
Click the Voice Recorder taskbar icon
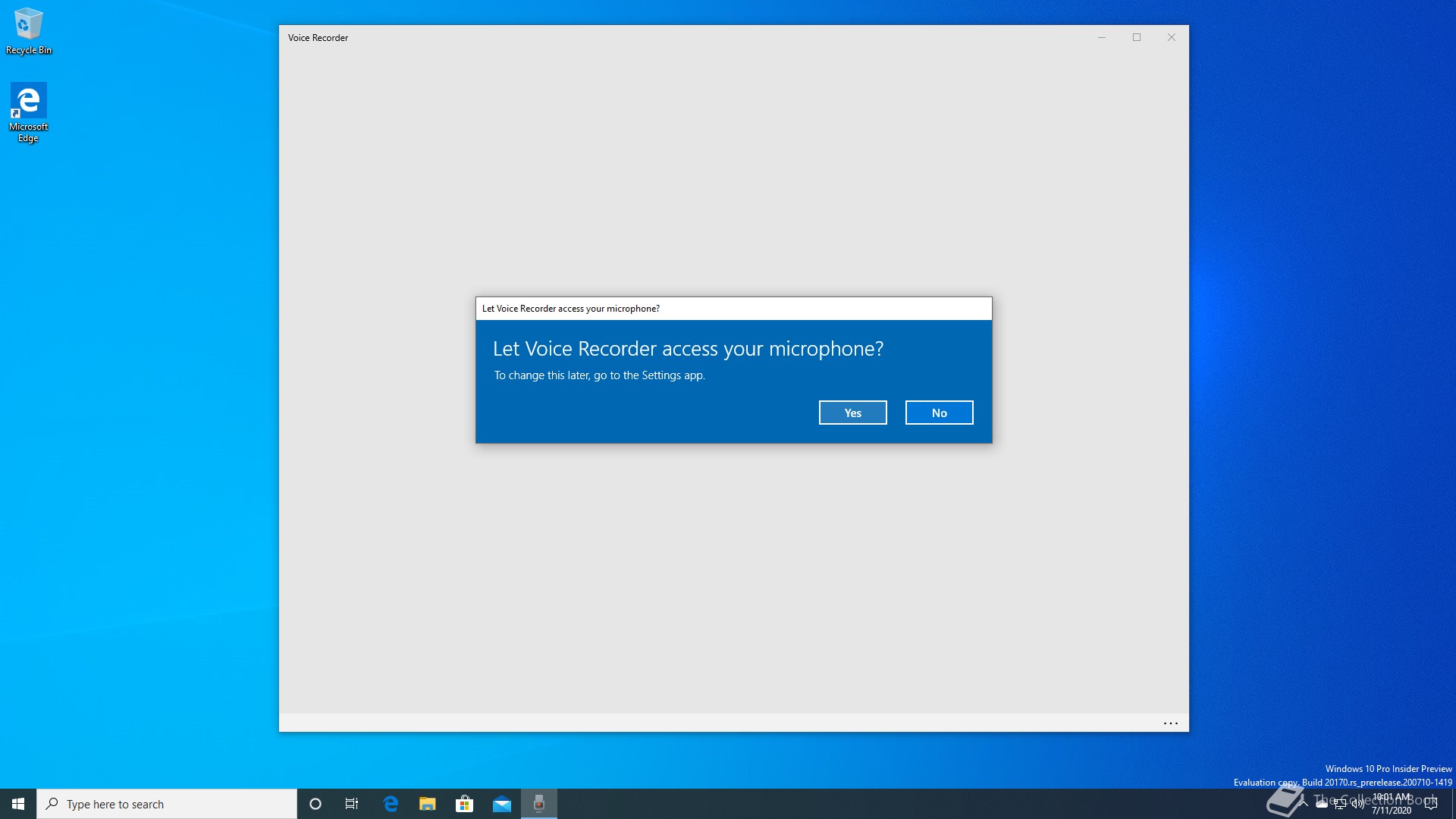click(x=539, y=804)
